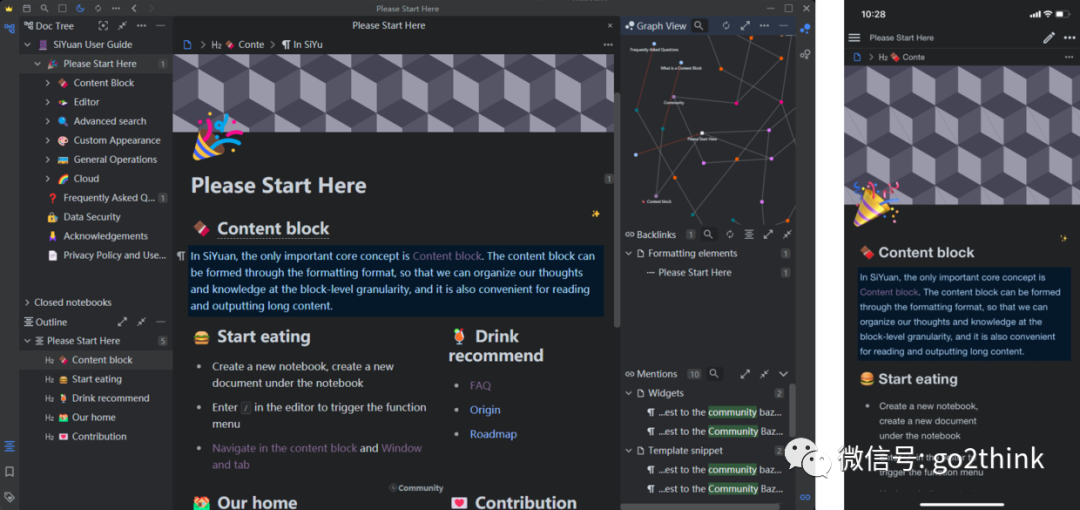Collapse the Widgets mentions group
The width and height of the screenshot is (1080, 510).
click(x=629, y=394)
